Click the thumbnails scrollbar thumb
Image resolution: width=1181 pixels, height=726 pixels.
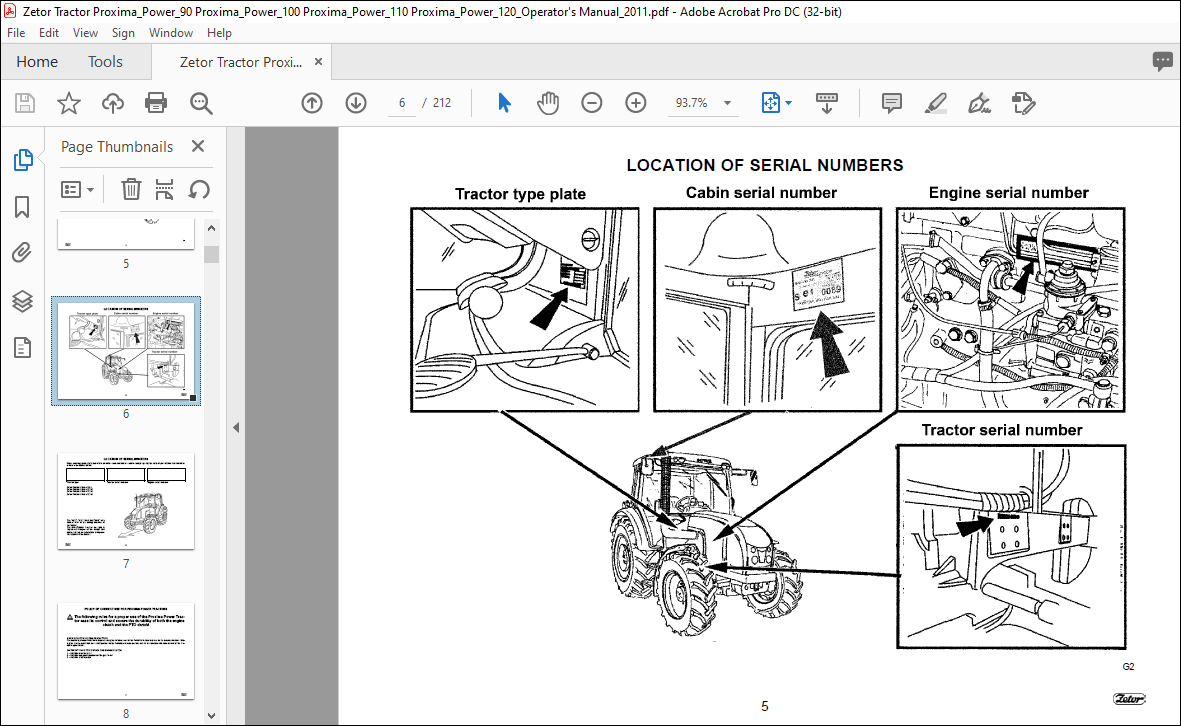coord(212,254)
